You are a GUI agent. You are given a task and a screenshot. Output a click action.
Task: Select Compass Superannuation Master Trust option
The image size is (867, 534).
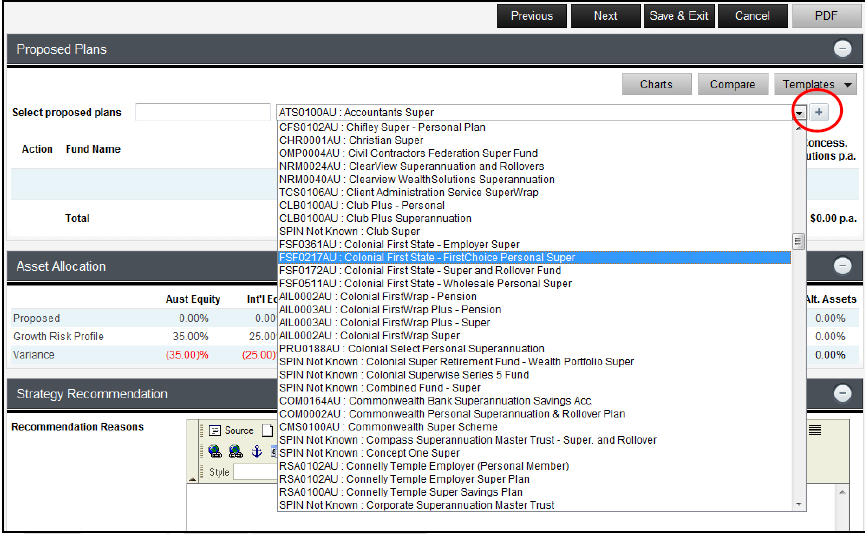click(534, 440)
